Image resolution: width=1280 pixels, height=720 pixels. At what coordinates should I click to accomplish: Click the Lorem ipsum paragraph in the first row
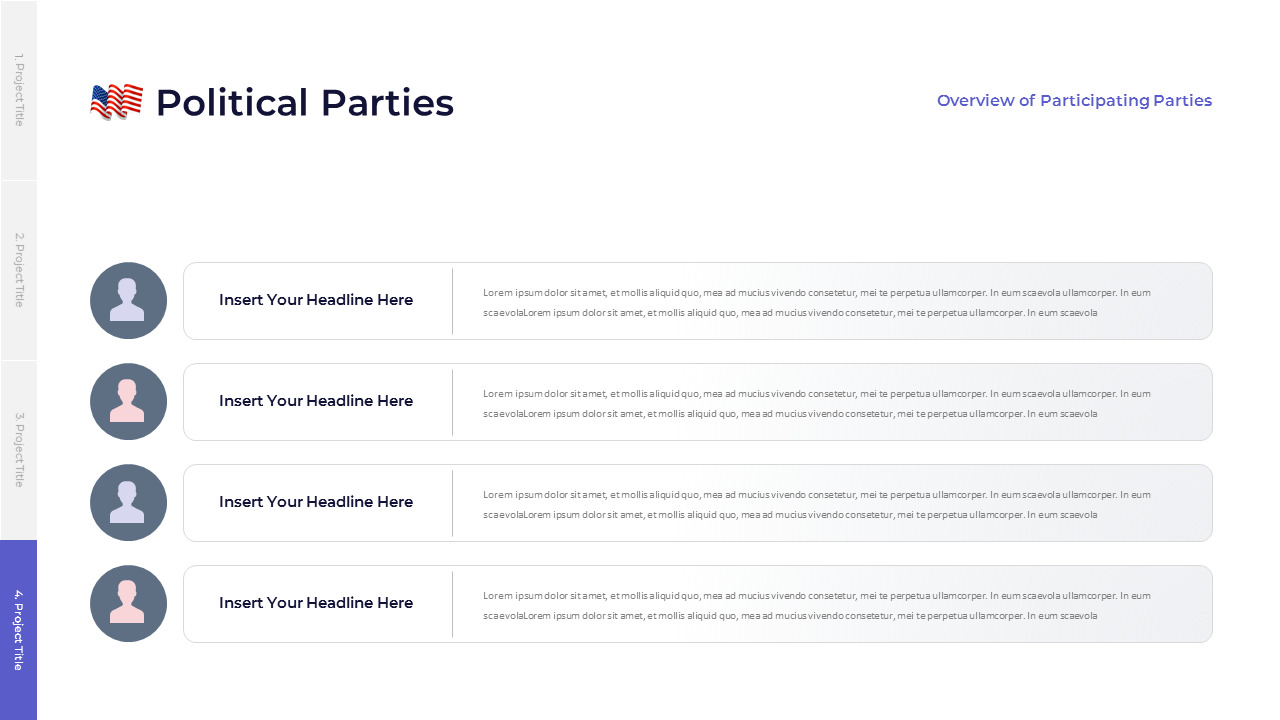816,302
